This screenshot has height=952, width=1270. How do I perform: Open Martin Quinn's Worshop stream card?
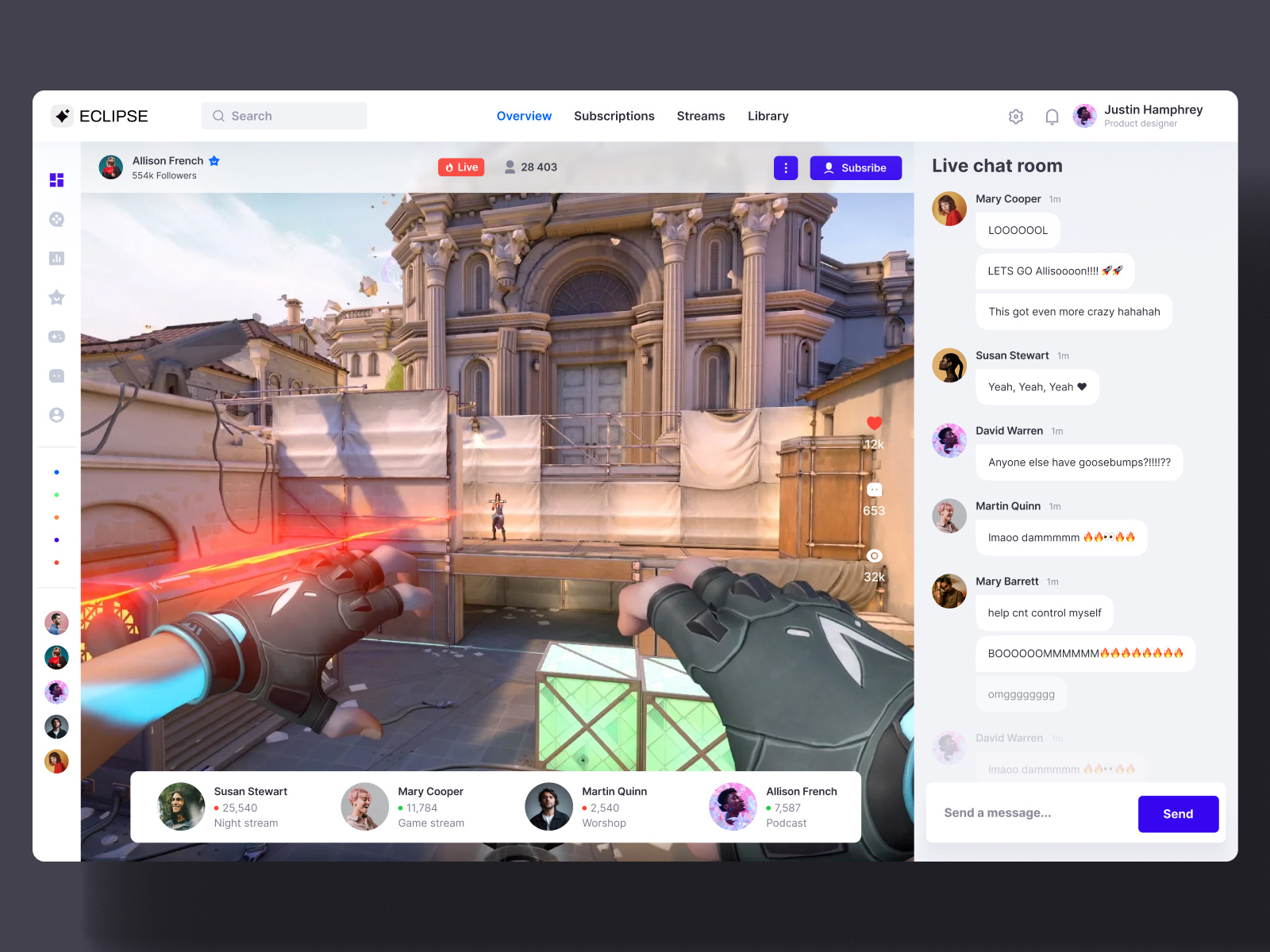pos(587,807)
